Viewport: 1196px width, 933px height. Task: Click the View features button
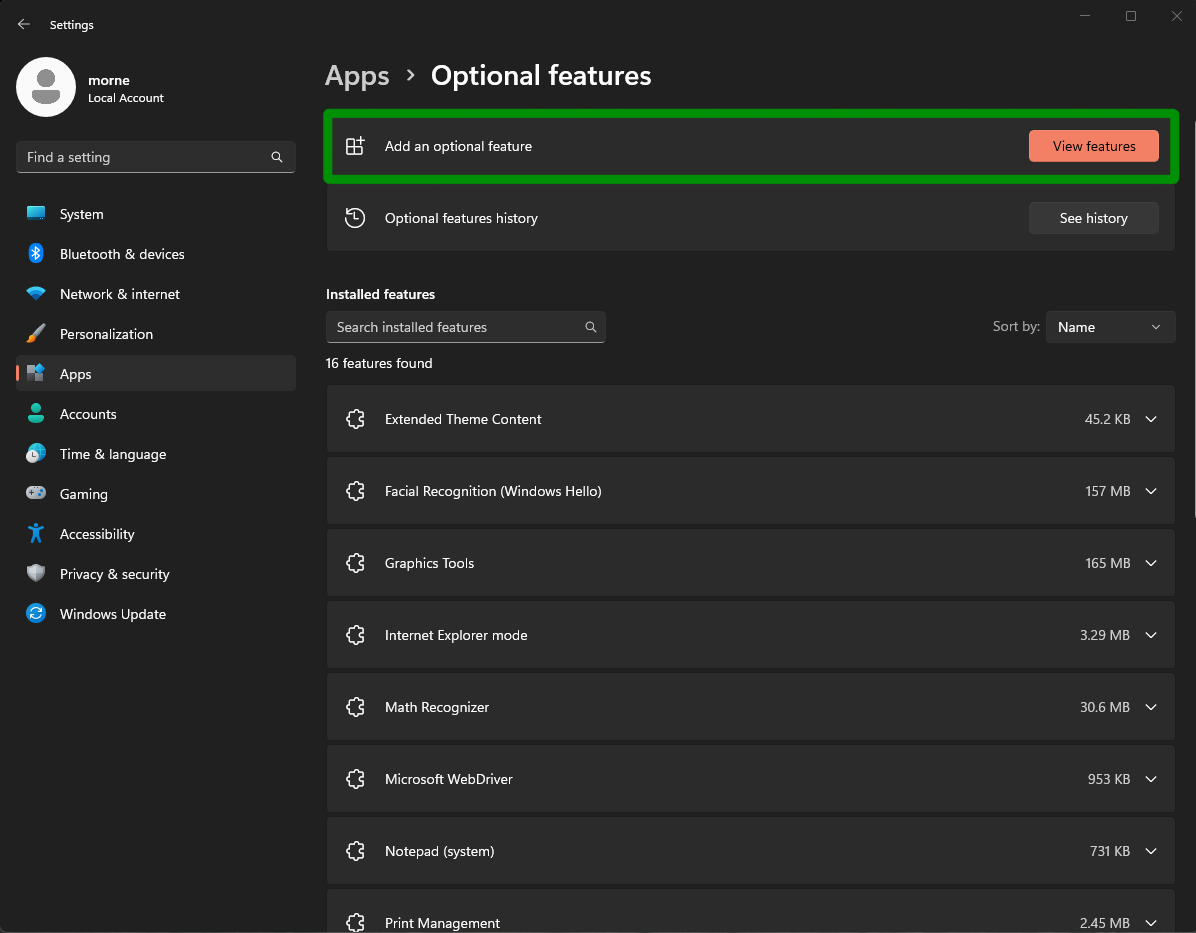1093,146
